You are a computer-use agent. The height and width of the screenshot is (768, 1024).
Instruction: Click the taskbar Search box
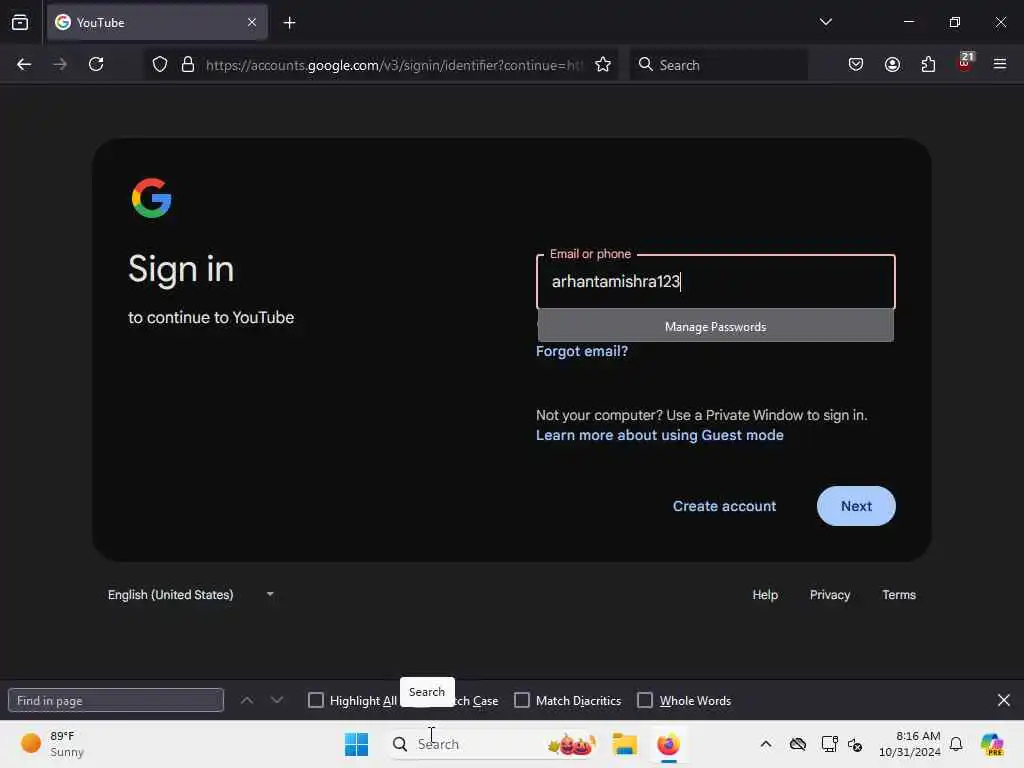tap(493, 744)
